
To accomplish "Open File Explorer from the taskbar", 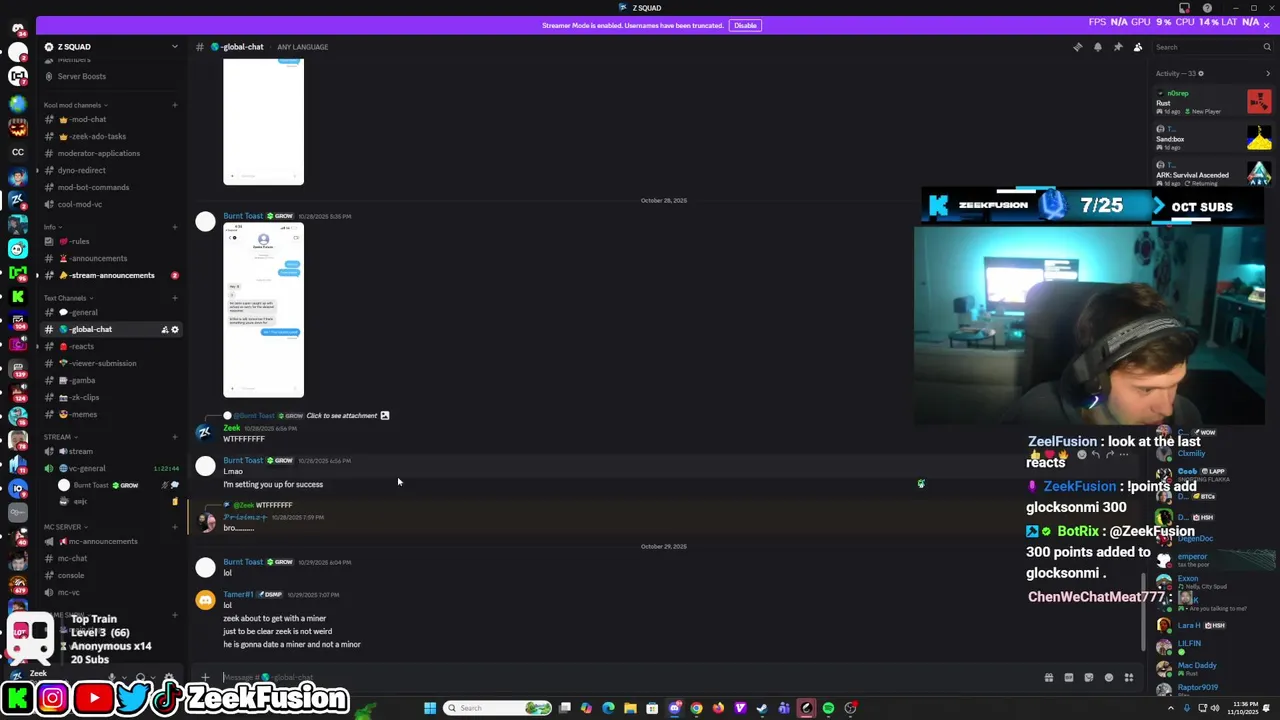I will click(630, 708).
